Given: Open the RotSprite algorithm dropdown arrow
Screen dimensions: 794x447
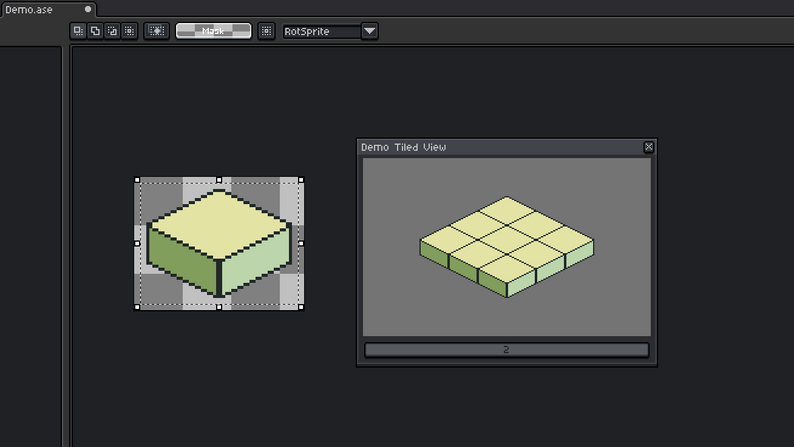Looking at the screenshot, I should [370, 31].
